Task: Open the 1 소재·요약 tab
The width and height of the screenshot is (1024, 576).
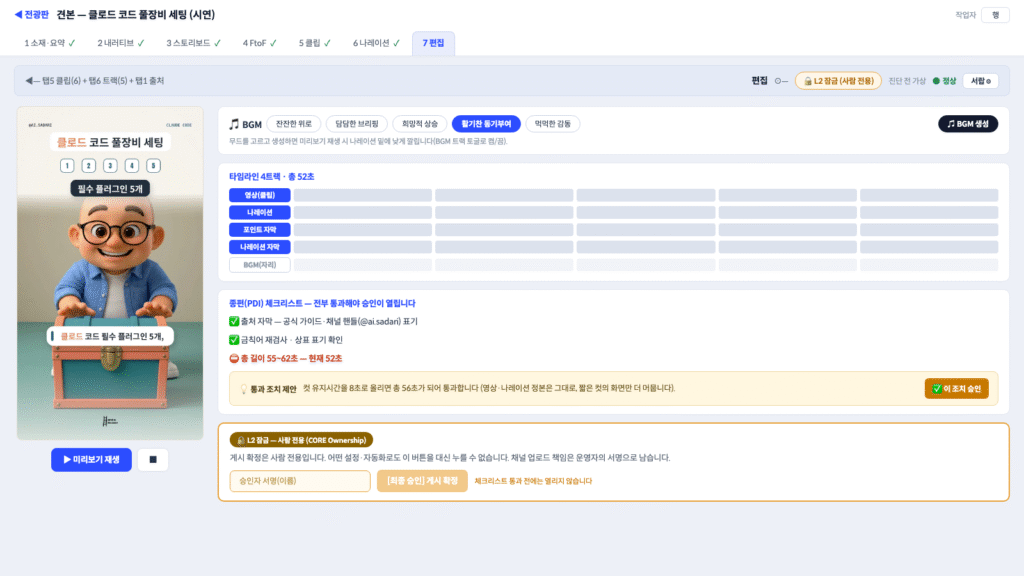Action: pos(50,43)
